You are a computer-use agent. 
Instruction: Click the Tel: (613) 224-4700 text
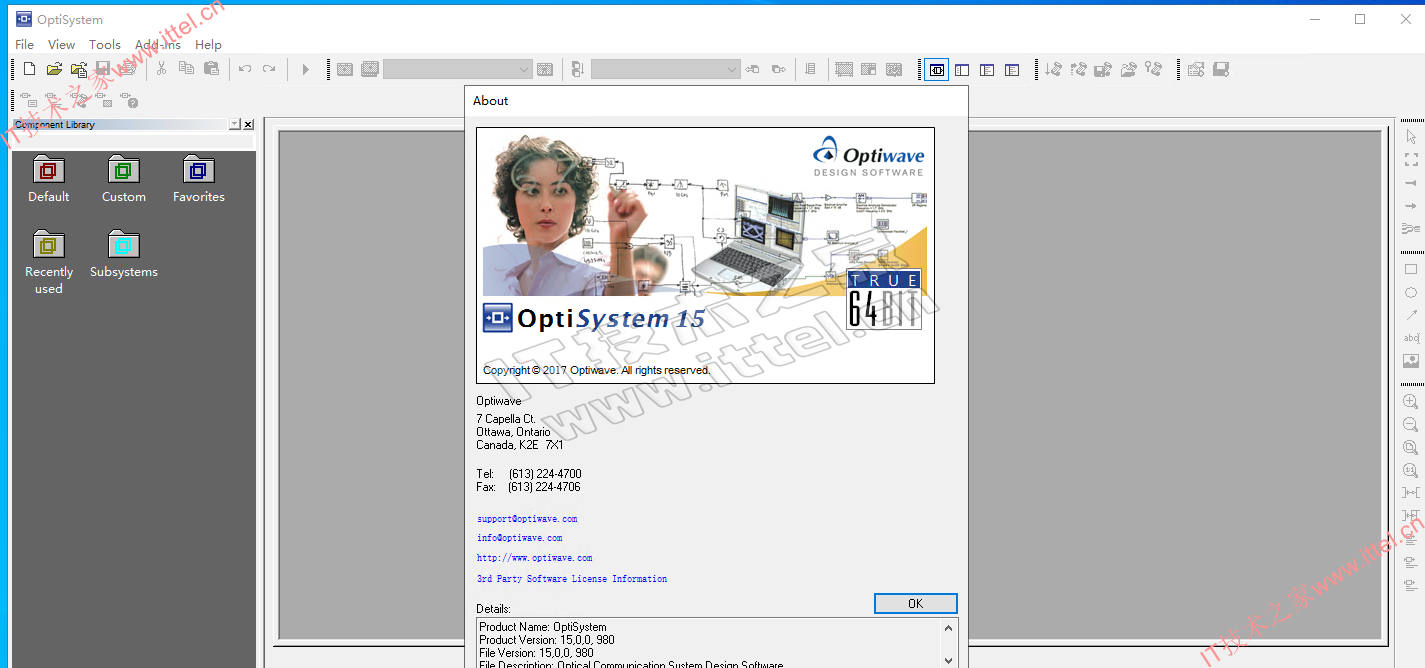point(529,474)
